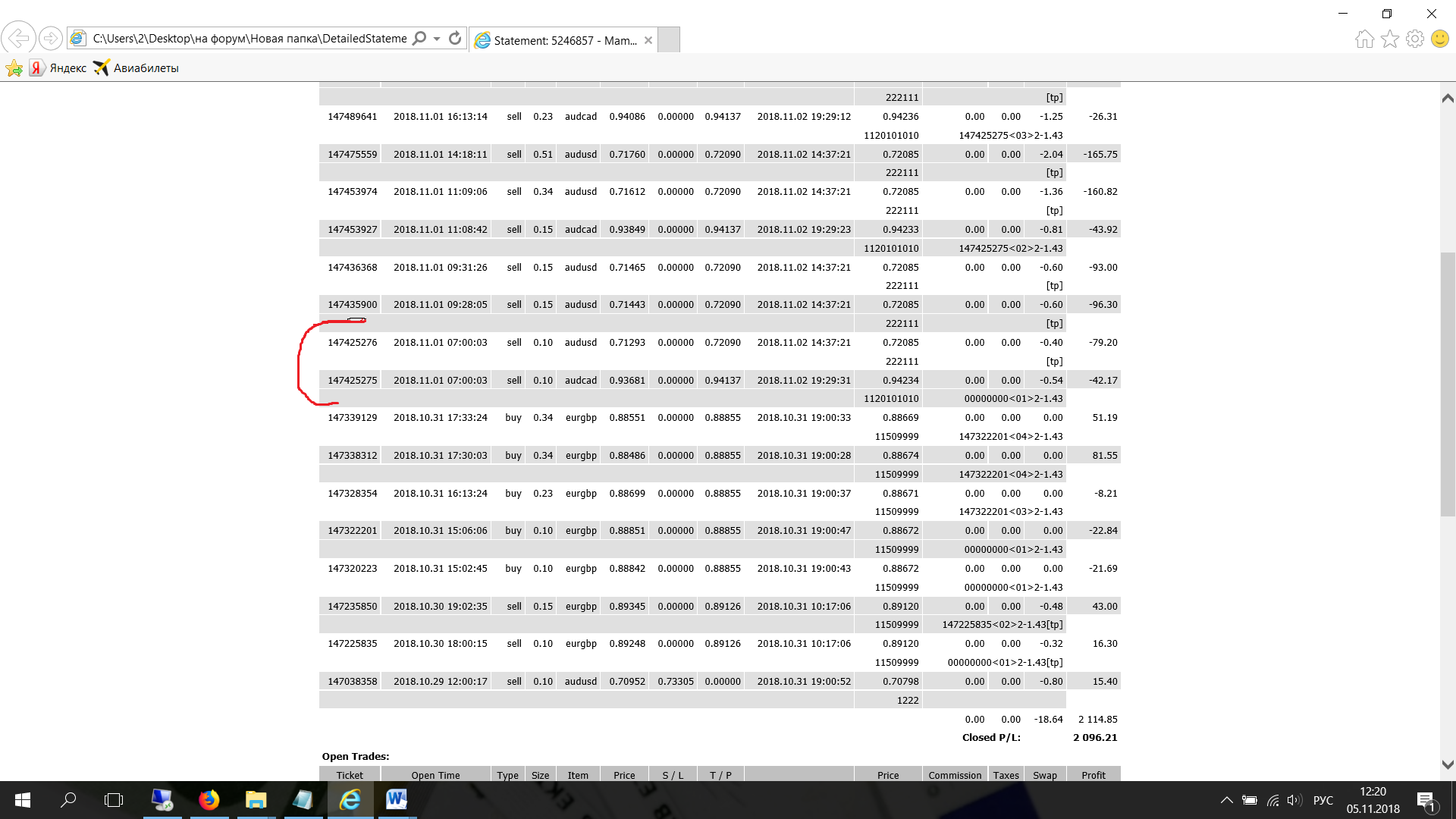
Task: Click the battery tray icon
Action: click(x=1250, y=800)
